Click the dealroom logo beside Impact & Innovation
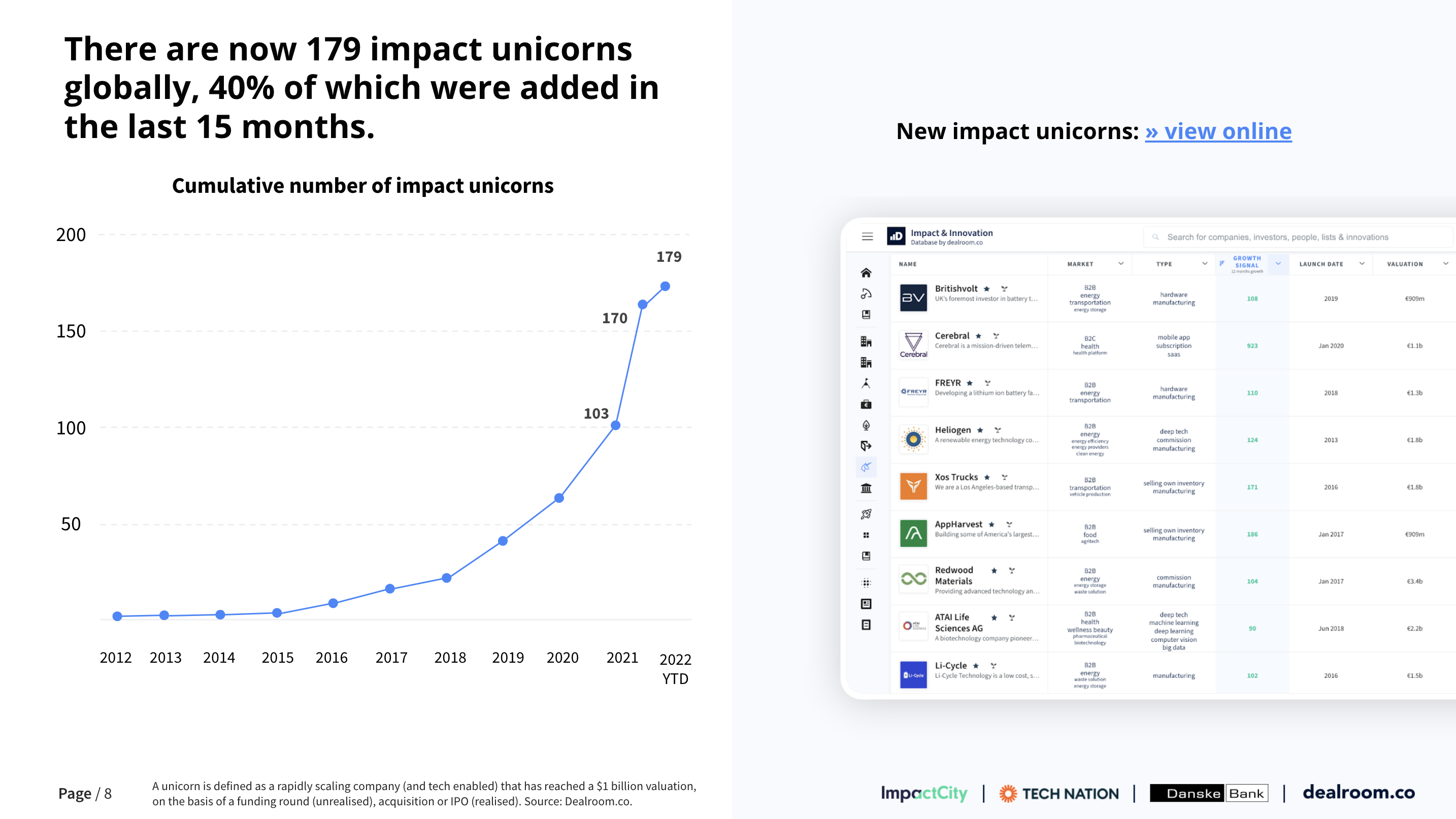The width and height of the screenshot is (1456, 819). tap(896, 236)
